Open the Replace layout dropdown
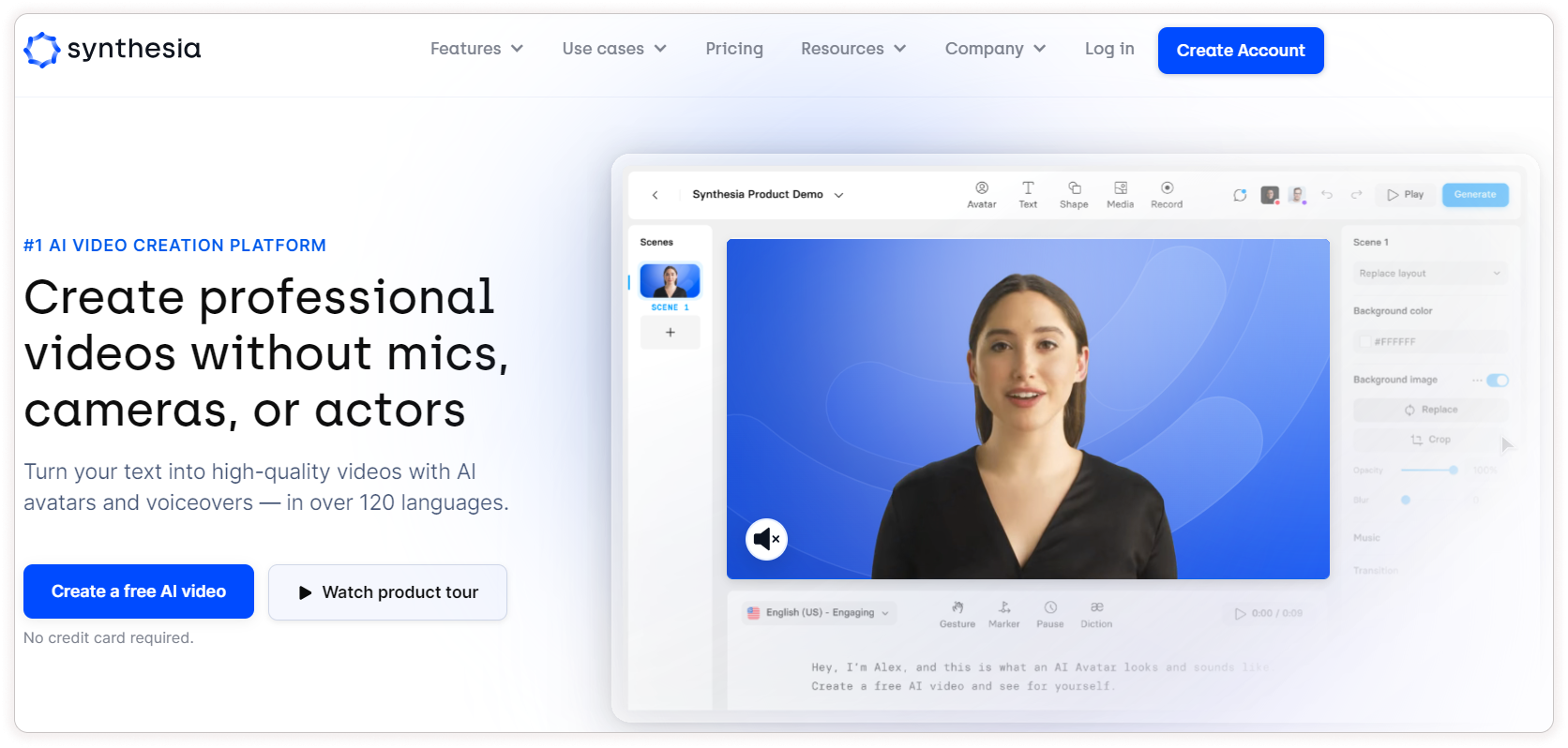The height and width of the screenshot is (748, 1568). [1429, 274]
